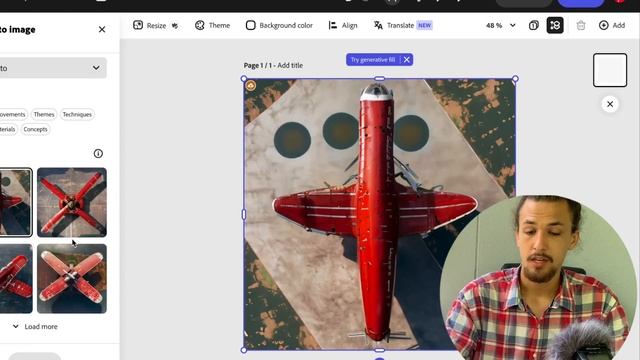This screenshot has height=360, width=640.
Task: Click the Add button in toolbar
Action: [612, 25]
